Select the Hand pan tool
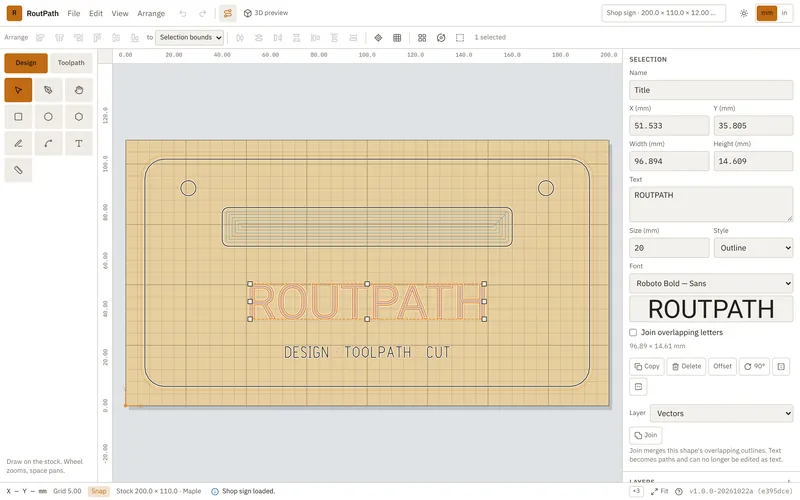The width and height of the screenshot is (800, 500). tap(79, 90)
